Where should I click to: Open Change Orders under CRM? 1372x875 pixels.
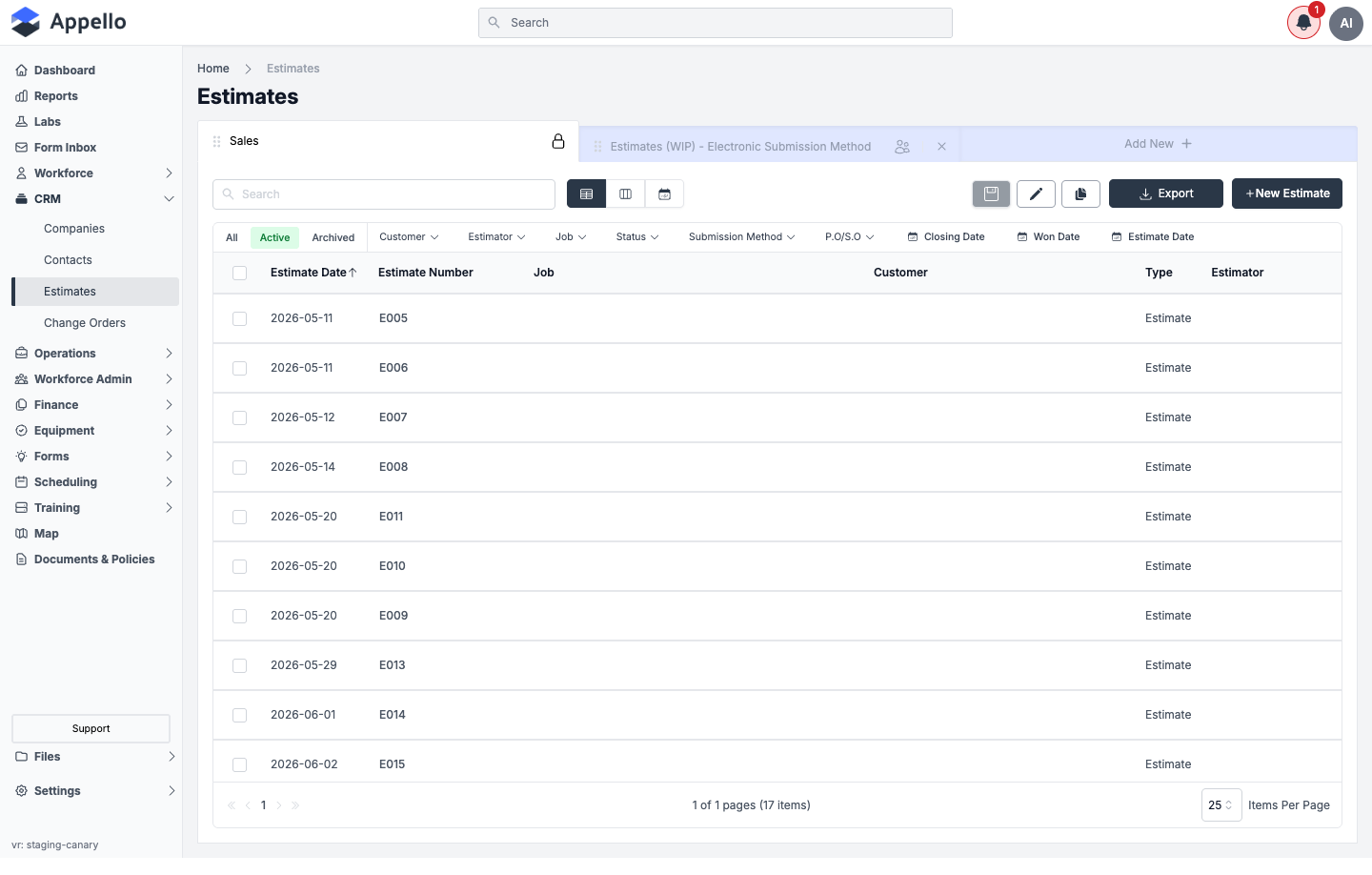[85, 323]
